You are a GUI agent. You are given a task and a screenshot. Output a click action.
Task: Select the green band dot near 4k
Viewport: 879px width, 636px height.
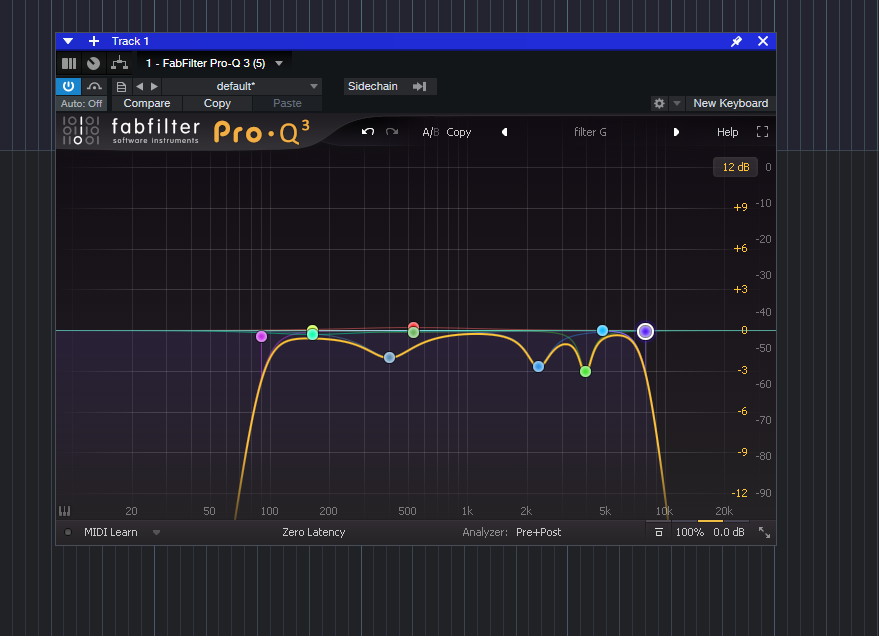coord(585,372)
